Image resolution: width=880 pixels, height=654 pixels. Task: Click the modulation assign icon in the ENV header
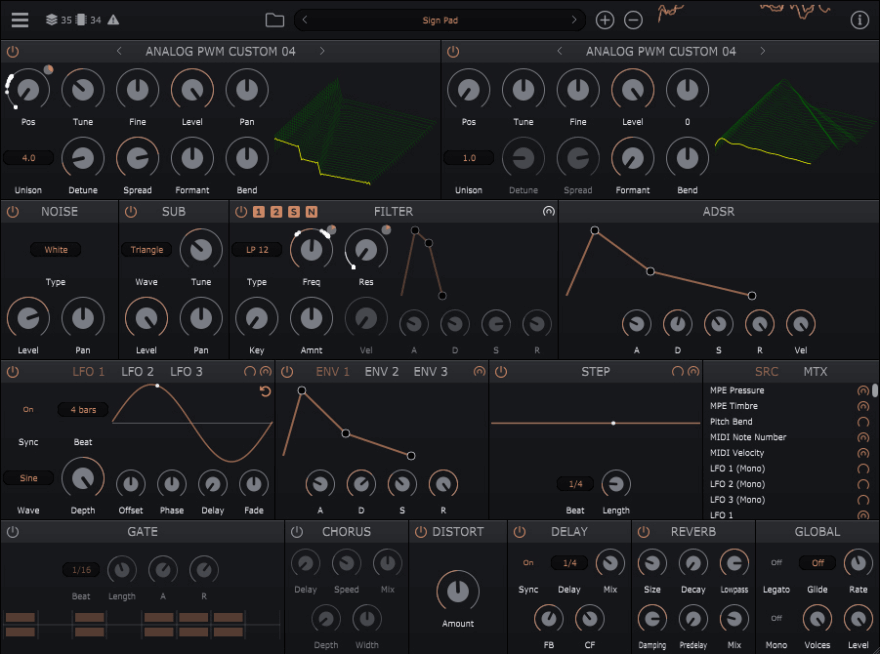pyautogui.click(x=479, y=371)
